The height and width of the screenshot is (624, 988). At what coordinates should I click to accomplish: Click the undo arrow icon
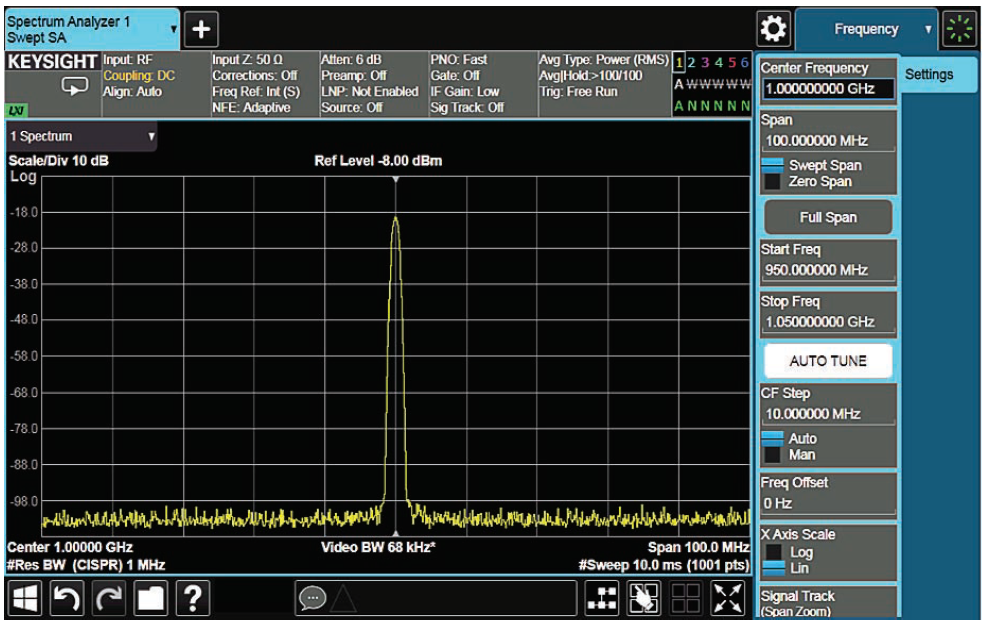click(x=68, y=597)
